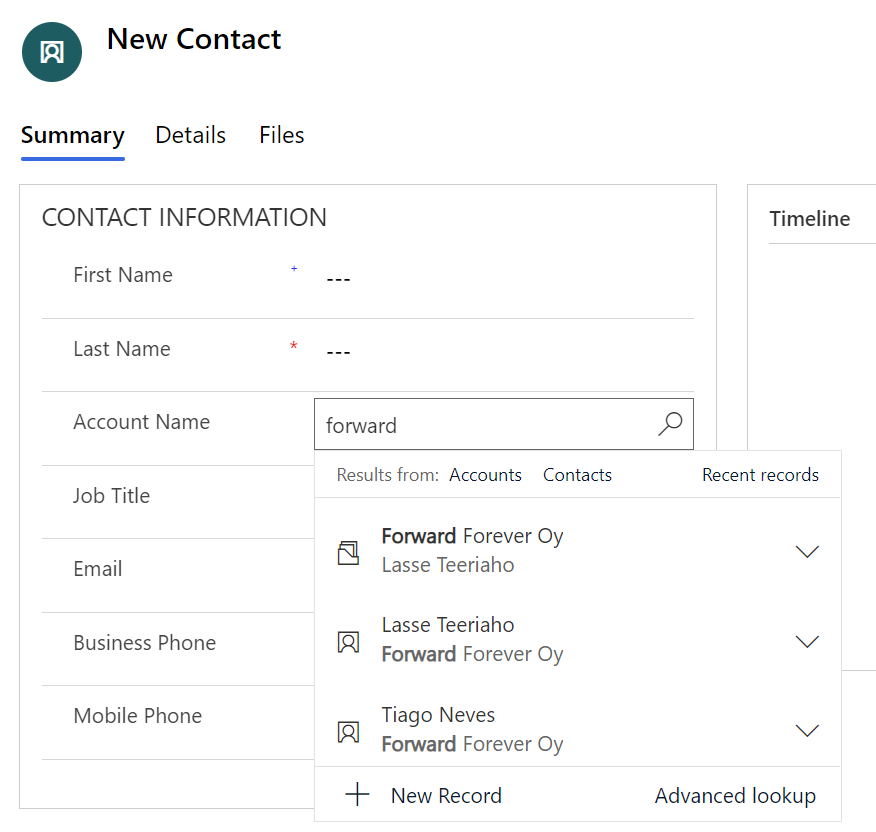The width and height of the screenshot is (876, 832).
Task: Click the Last Name field value
Action: [338, 351]
